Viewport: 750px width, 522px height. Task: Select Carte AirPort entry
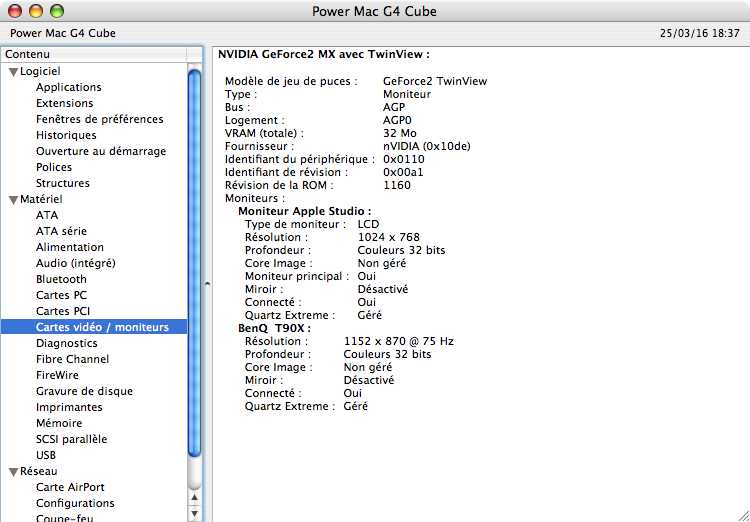(x=70, y=487)
